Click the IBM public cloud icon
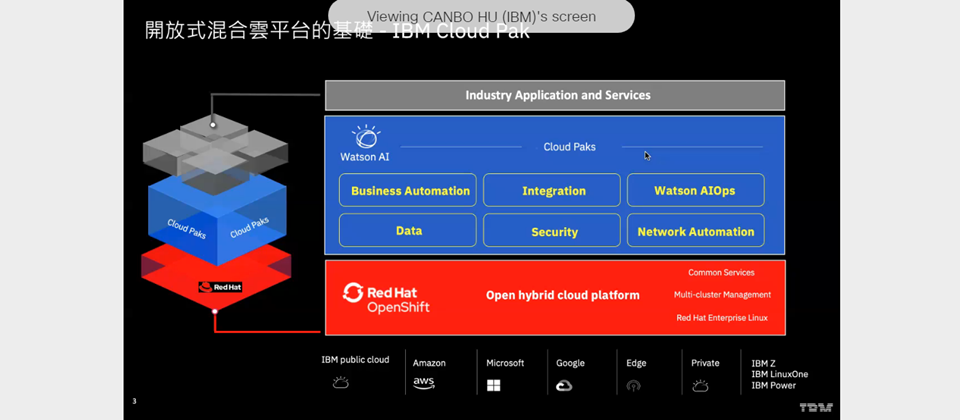This screenshot has height=420, width=960. coord(340,383)
